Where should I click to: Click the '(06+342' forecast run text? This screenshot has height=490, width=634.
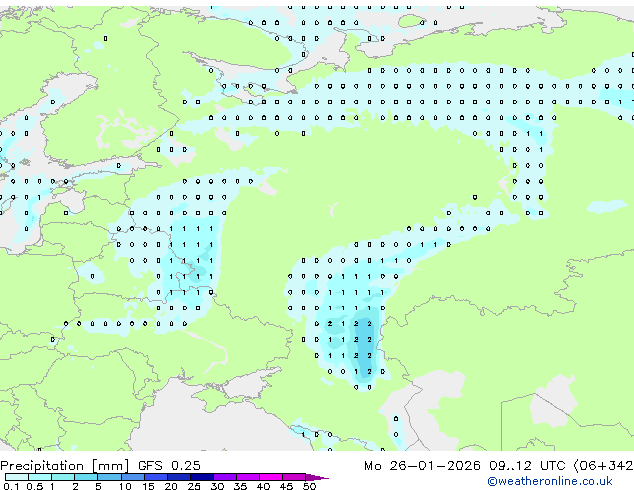(x=603, y=466)
